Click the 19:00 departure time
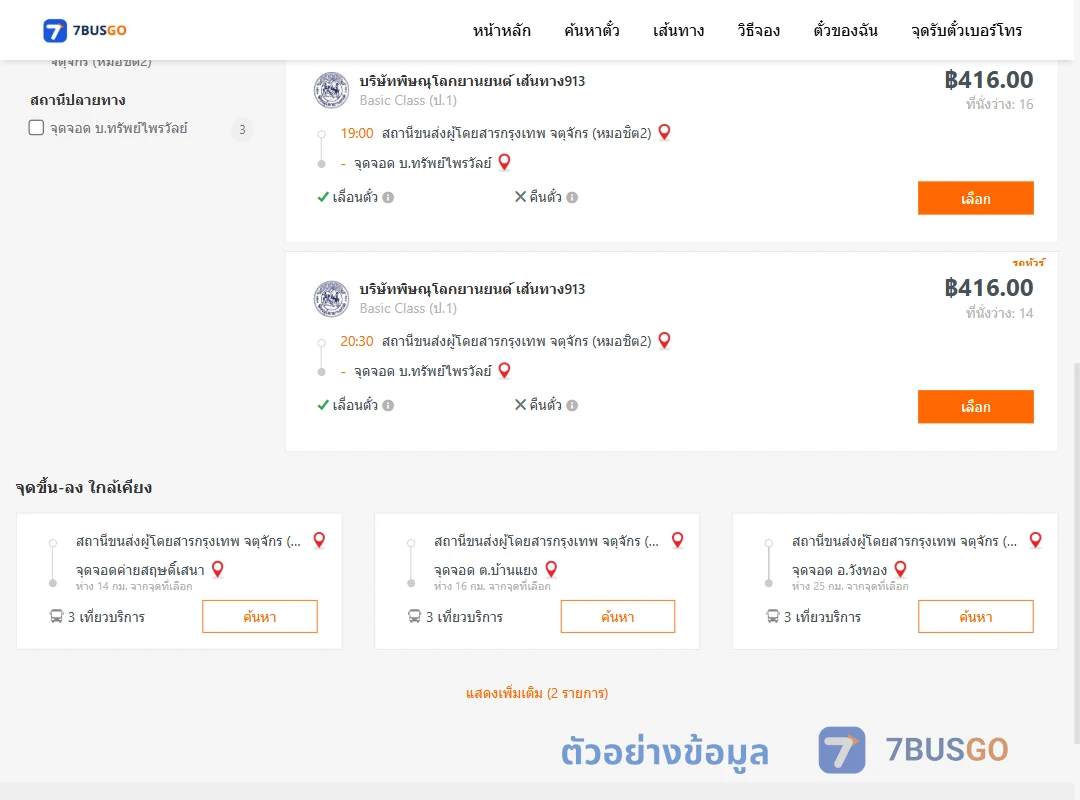This screenshot has height=800, width=1080. [357, 133]
